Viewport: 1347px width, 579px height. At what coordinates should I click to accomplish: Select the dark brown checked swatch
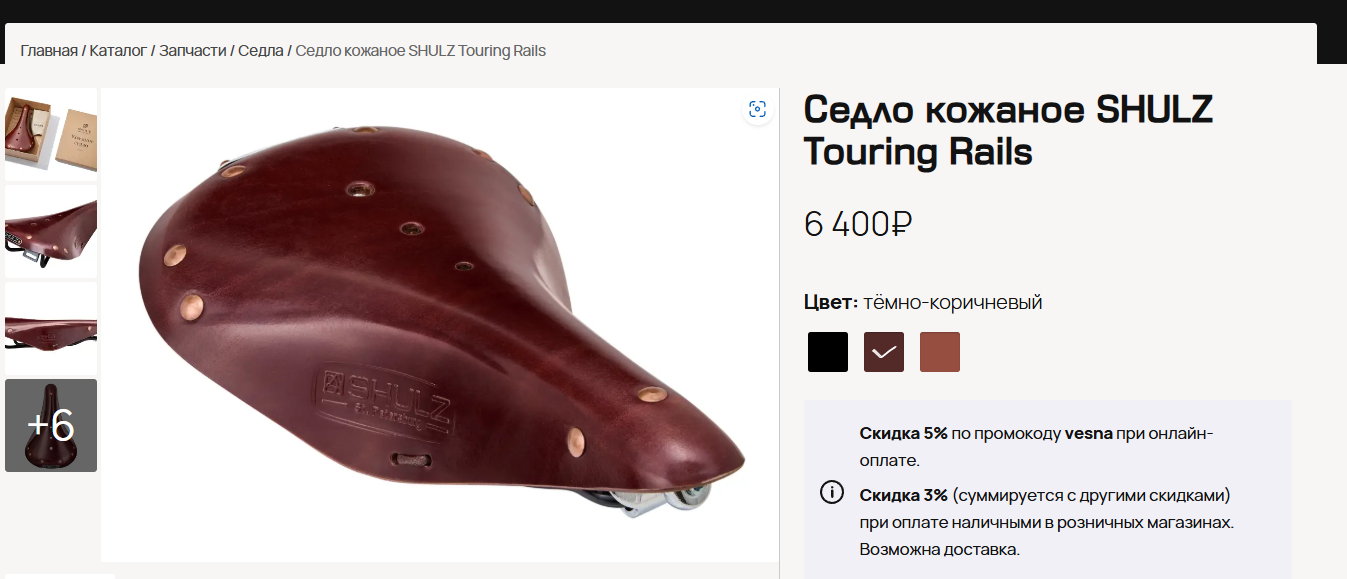884,352
